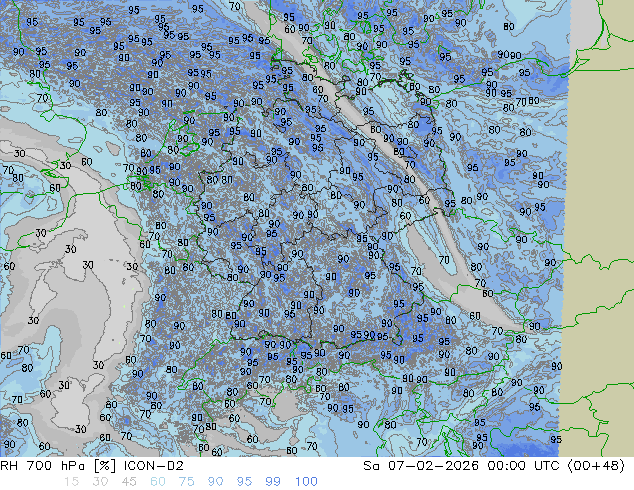634x490 pixels.
Task: Select the 45 value in the color legend
Action: [x=129, y=482]
